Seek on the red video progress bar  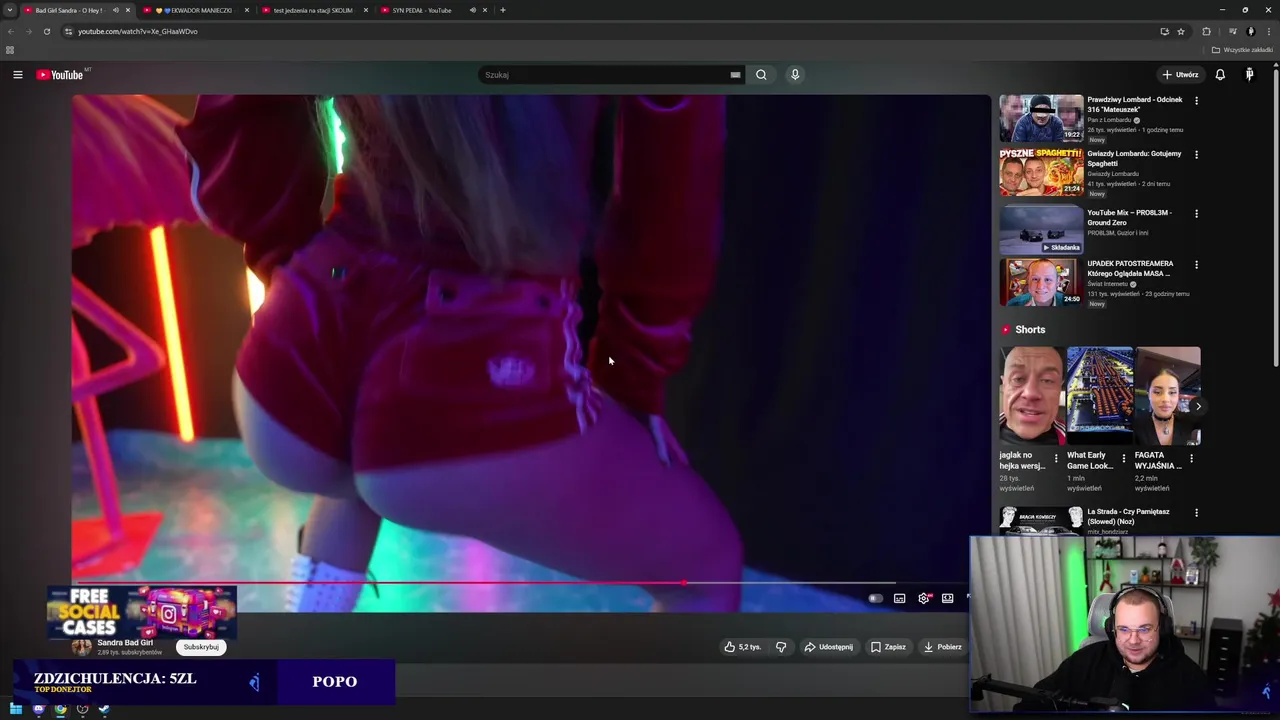[380, 583]
